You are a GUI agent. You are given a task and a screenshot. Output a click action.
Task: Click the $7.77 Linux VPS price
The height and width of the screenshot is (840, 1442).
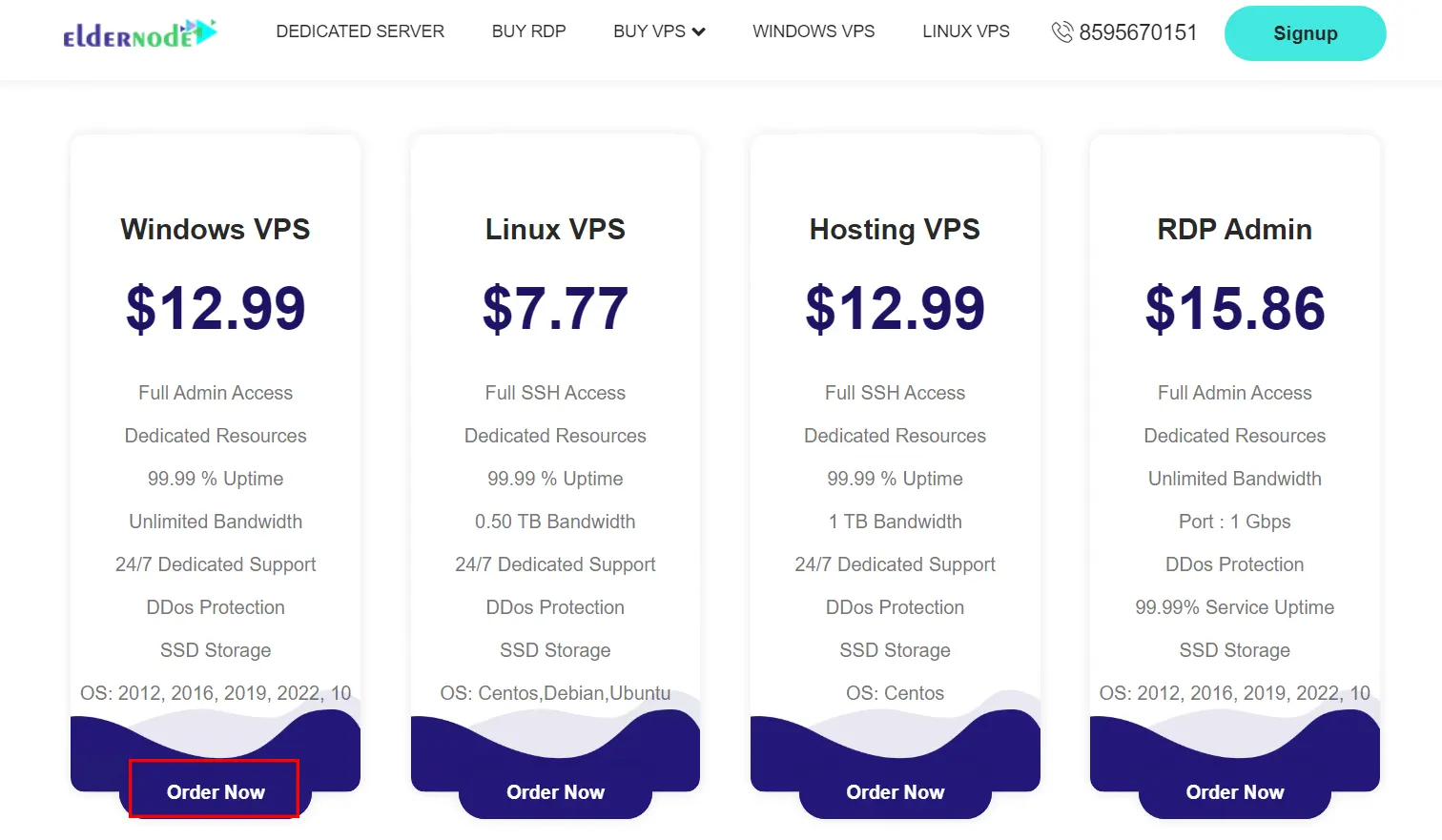[555, 307]
